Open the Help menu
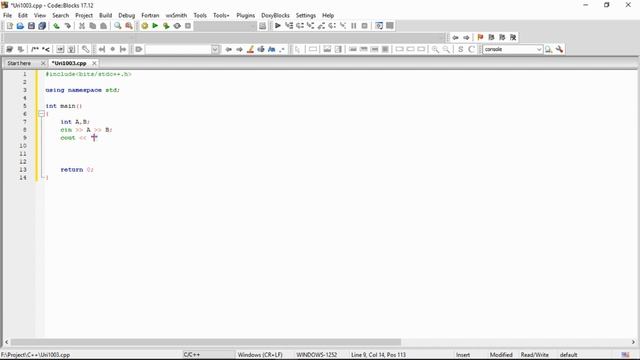 point(328,15)
